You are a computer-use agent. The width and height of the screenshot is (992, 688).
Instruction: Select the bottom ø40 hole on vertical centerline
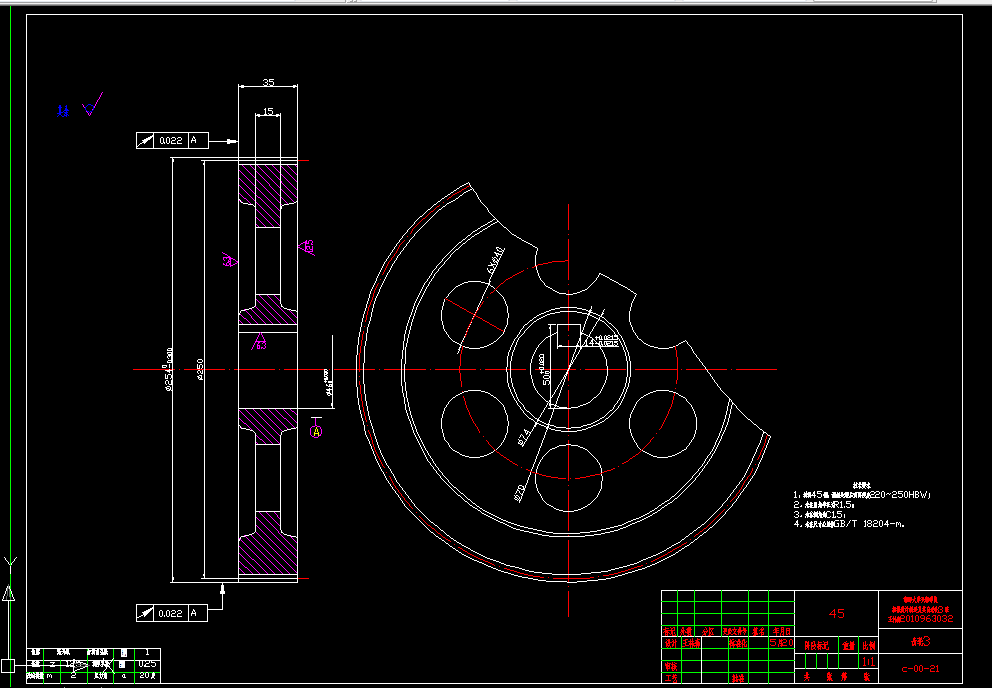(569, 478)
